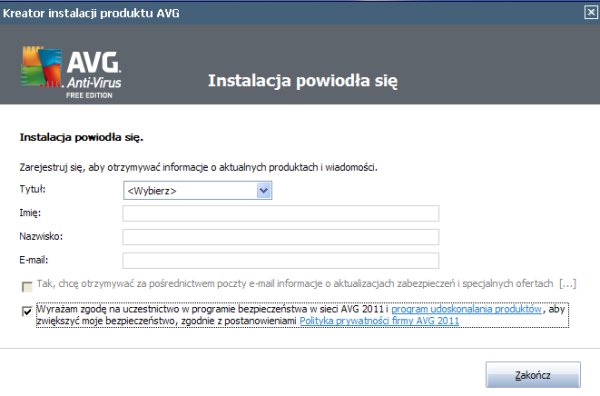Click the Zakończ button
The image size is (600, 396).
[x=533, y=375]
